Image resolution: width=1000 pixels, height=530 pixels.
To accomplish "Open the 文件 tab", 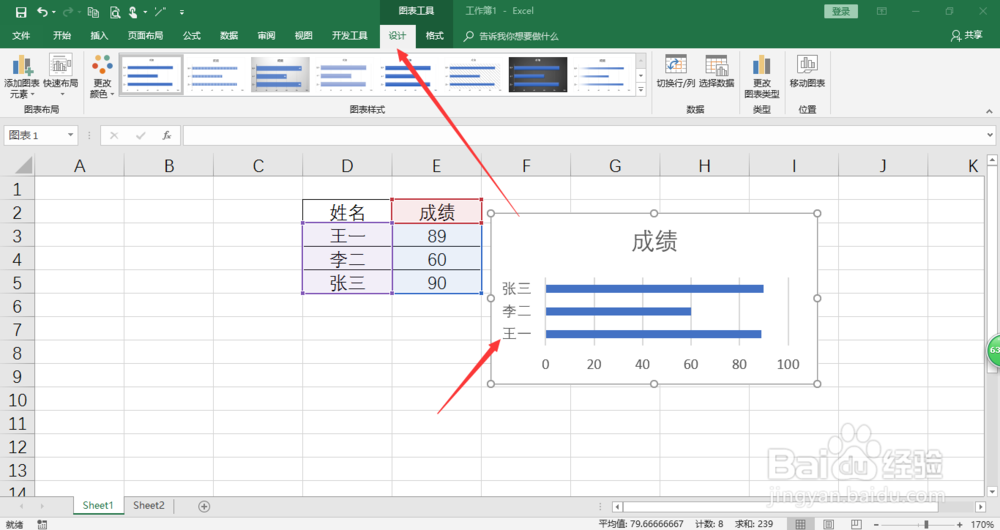I will pos(21,36).
